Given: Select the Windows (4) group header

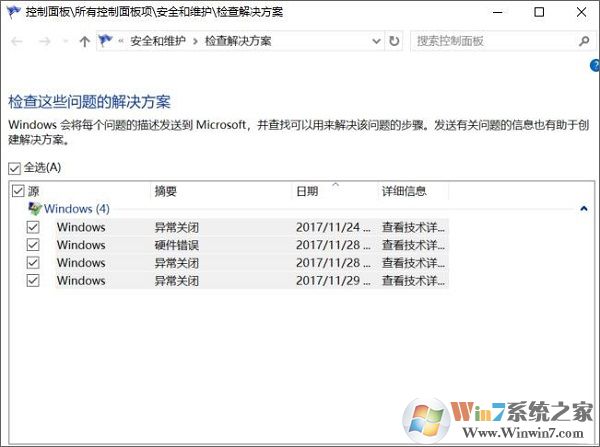Looking at the screenshot, I should pos(77,209).
